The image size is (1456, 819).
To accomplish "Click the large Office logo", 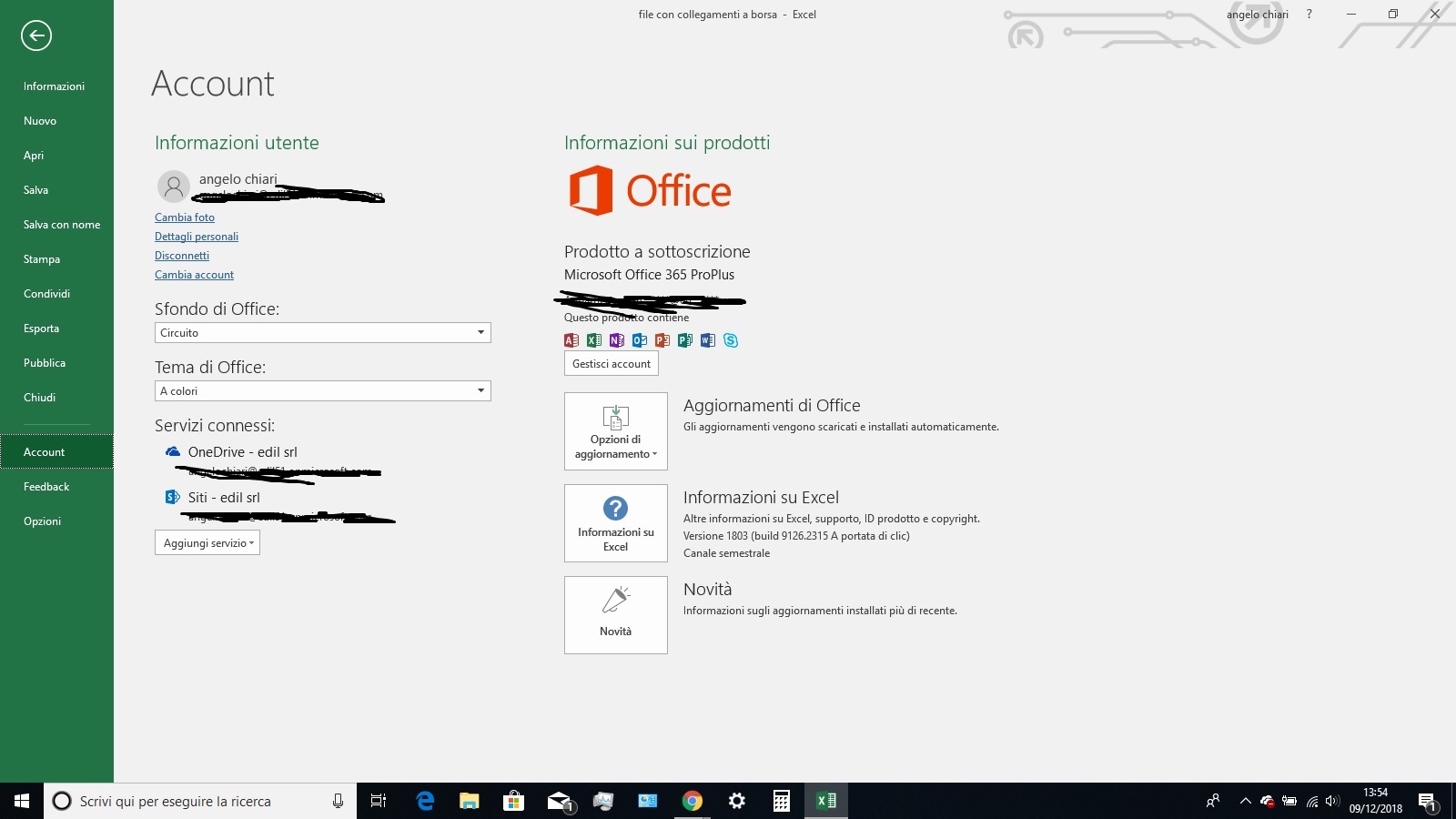I will tap(650, 190).
